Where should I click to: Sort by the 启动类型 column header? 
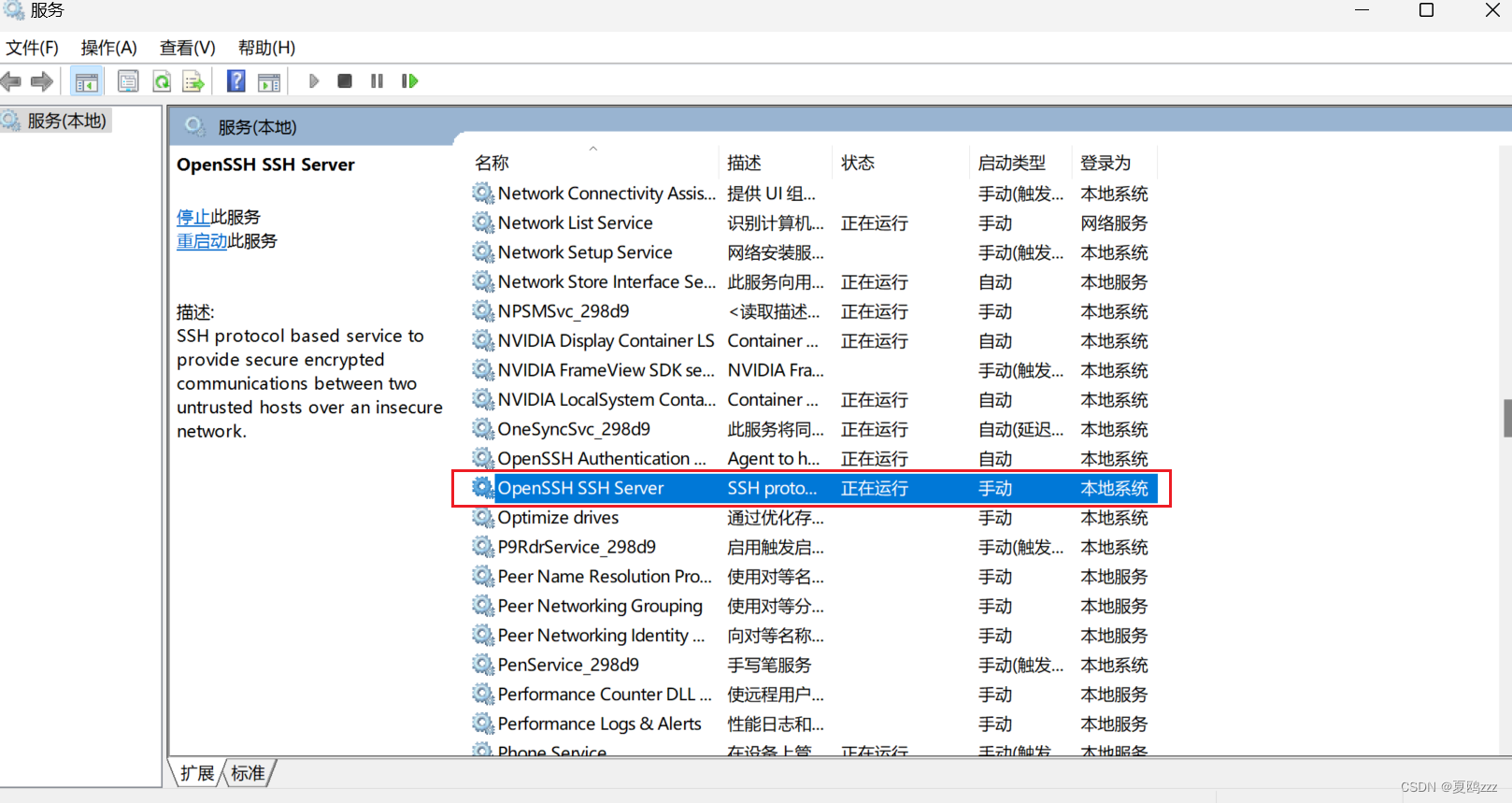click(x=1021, y=163)
